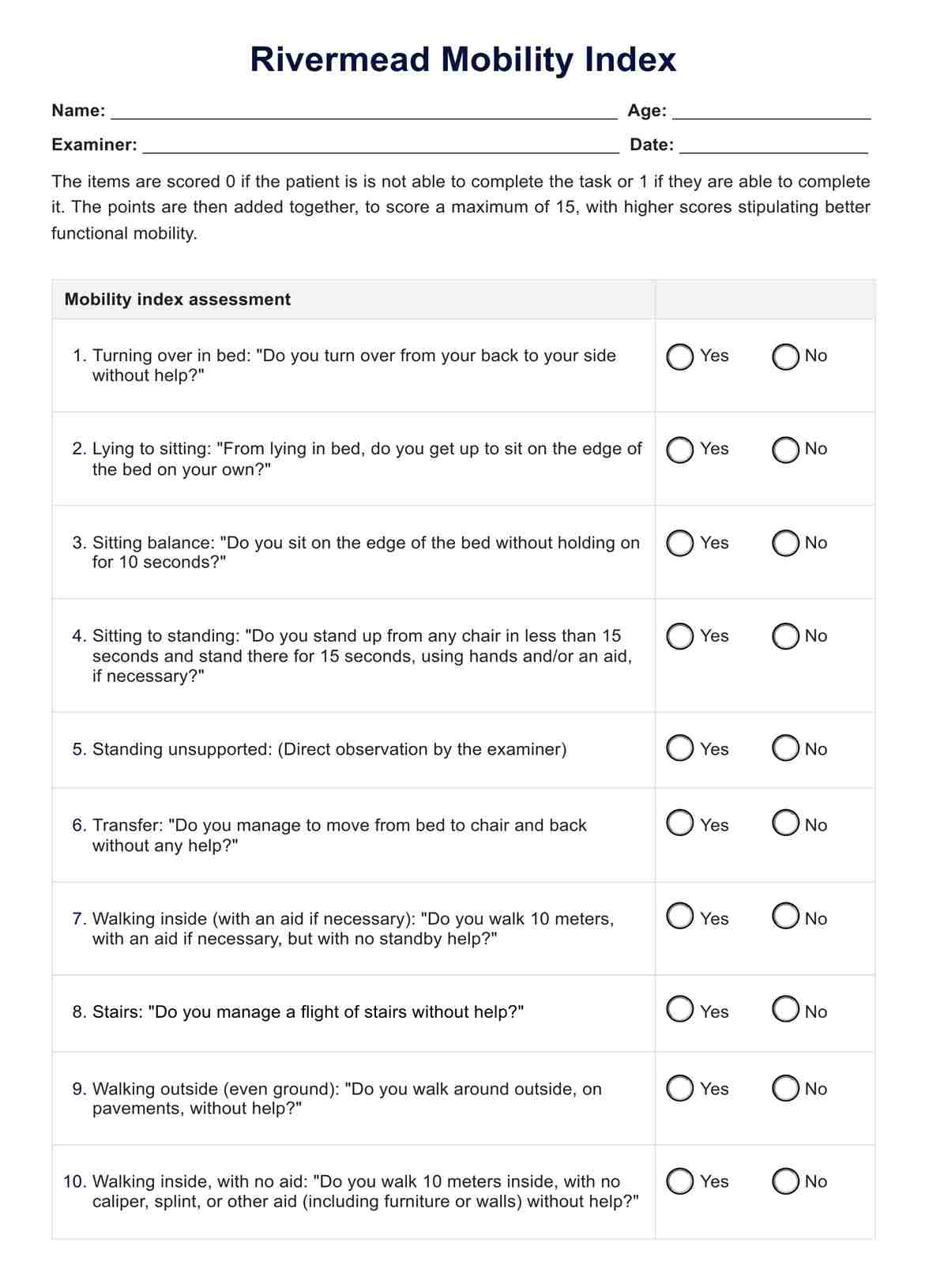Mark No for walking inside with no aid
Screen dimensions: 929x1288
[785, 1181]
